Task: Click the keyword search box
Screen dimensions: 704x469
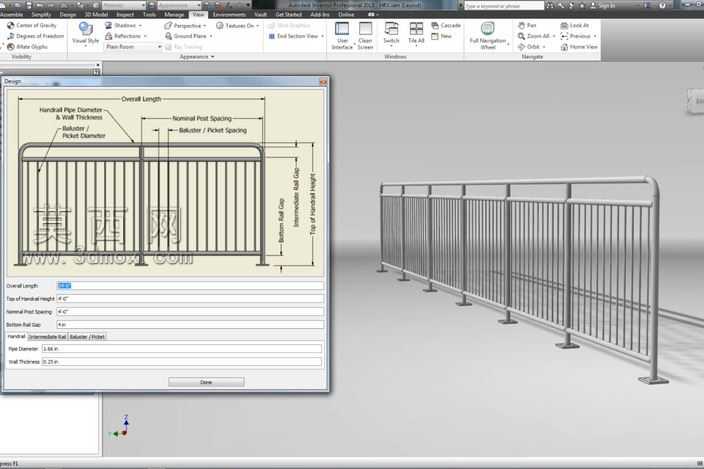Action: point(504,6)
